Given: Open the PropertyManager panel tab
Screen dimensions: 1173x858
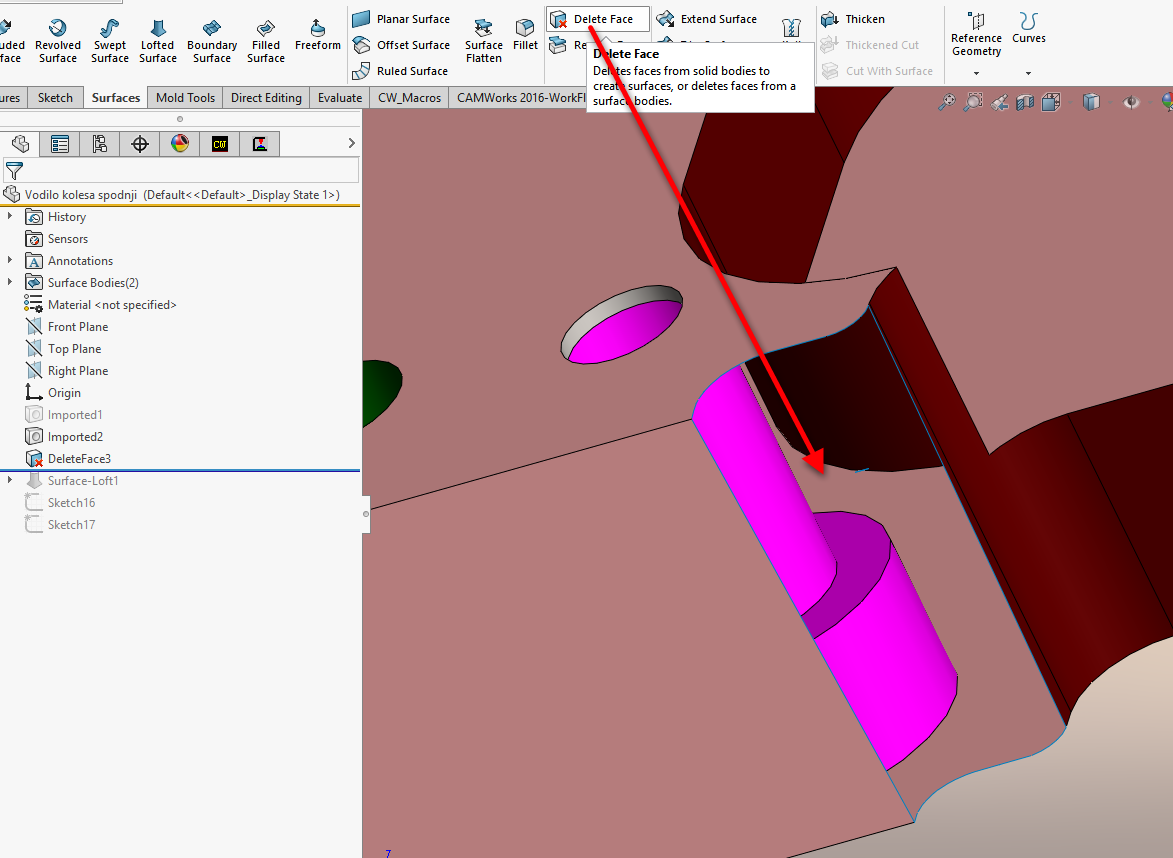Looking at the screenshot, I should coord(60,144).
